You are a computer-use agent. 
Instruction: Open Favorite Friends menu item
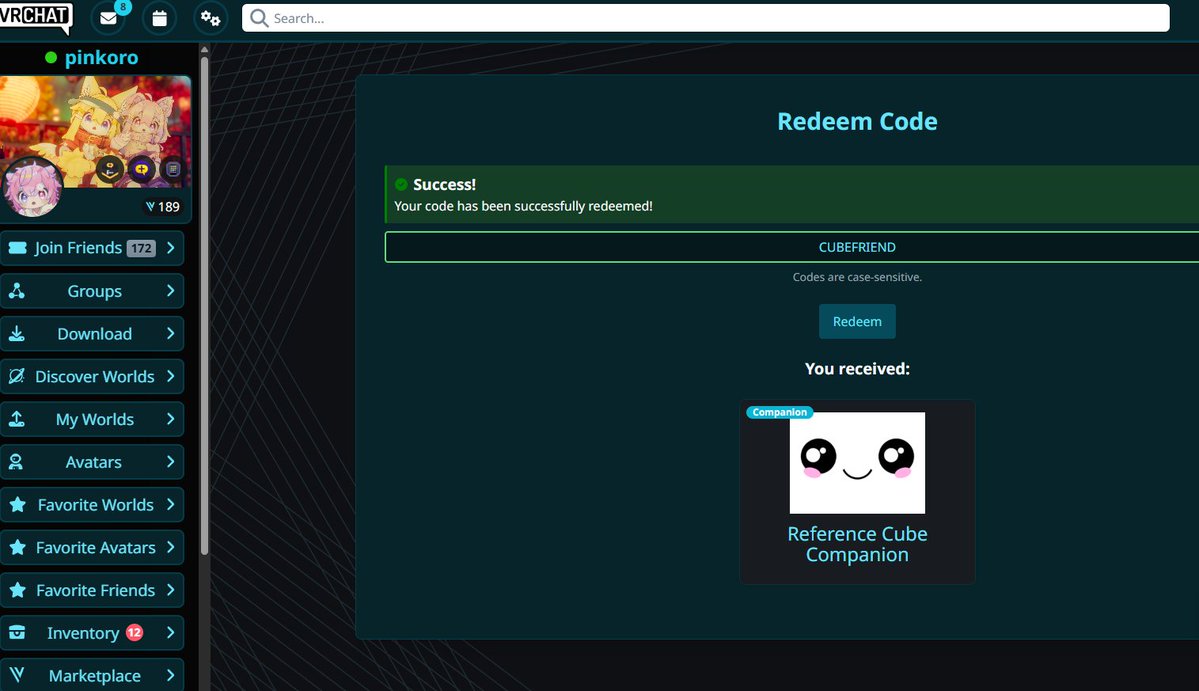[x=92, y=590]
